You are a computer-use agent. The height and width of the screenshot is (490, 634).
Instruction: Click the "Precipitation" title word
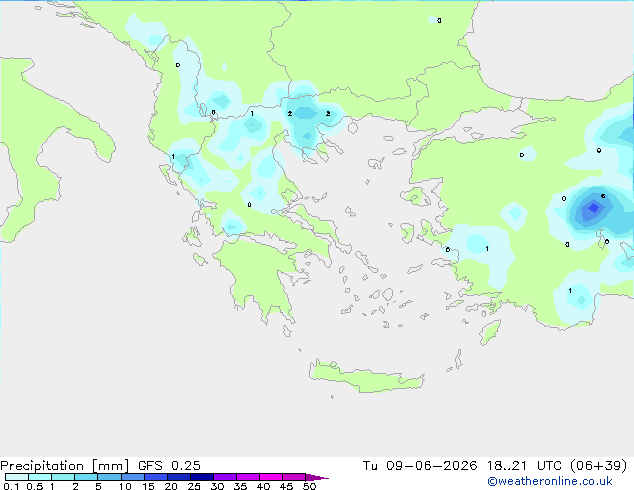click(x=42, y=466)
